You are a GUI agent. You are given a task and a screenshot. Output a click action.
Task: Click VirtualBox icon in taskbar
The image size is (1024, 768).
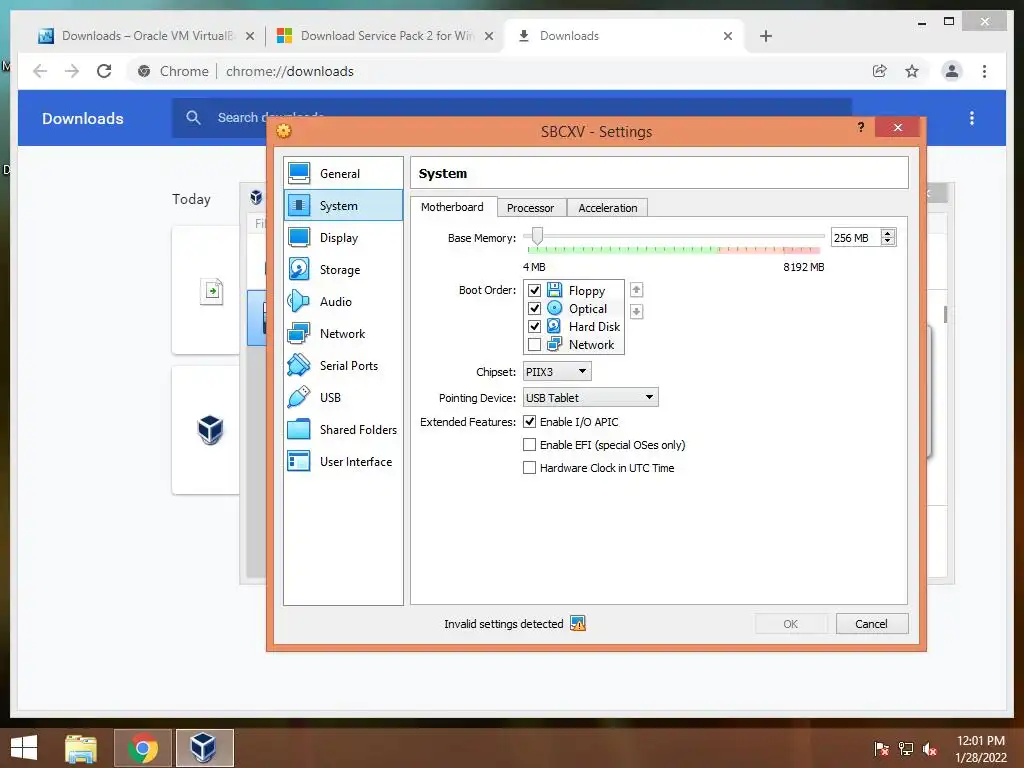(204, 748)
